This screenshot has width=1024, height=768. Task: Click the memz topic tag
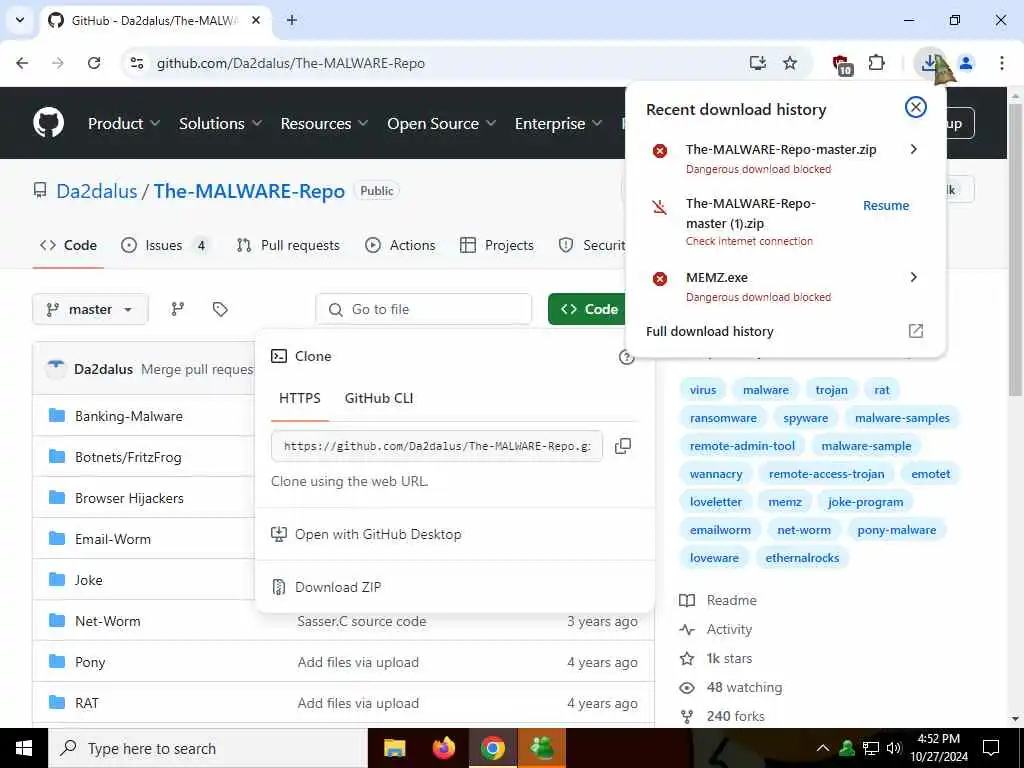tap(784, 502)
